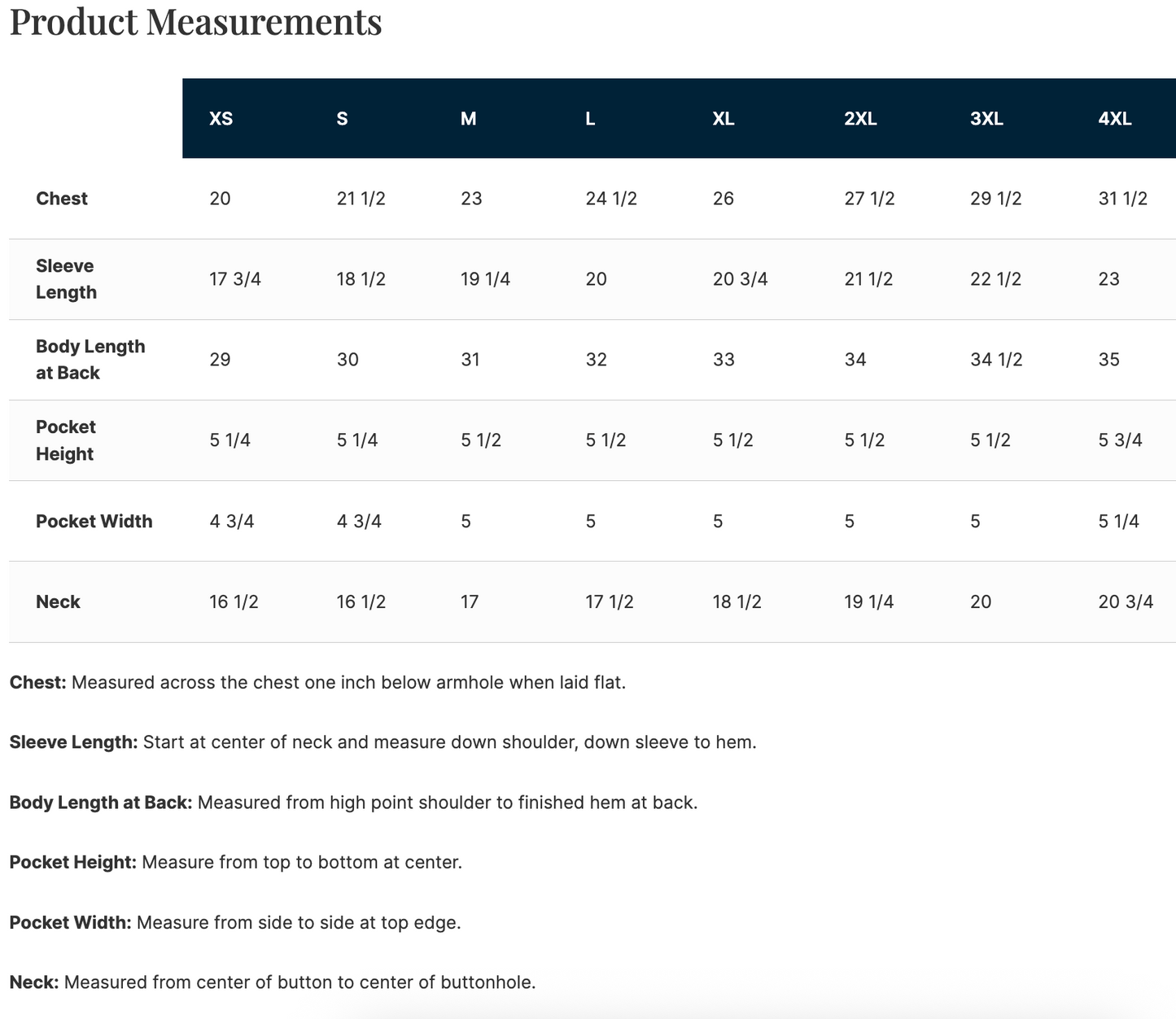
Task: Click the Product Measurements heading
Action: tap(195, 22)
